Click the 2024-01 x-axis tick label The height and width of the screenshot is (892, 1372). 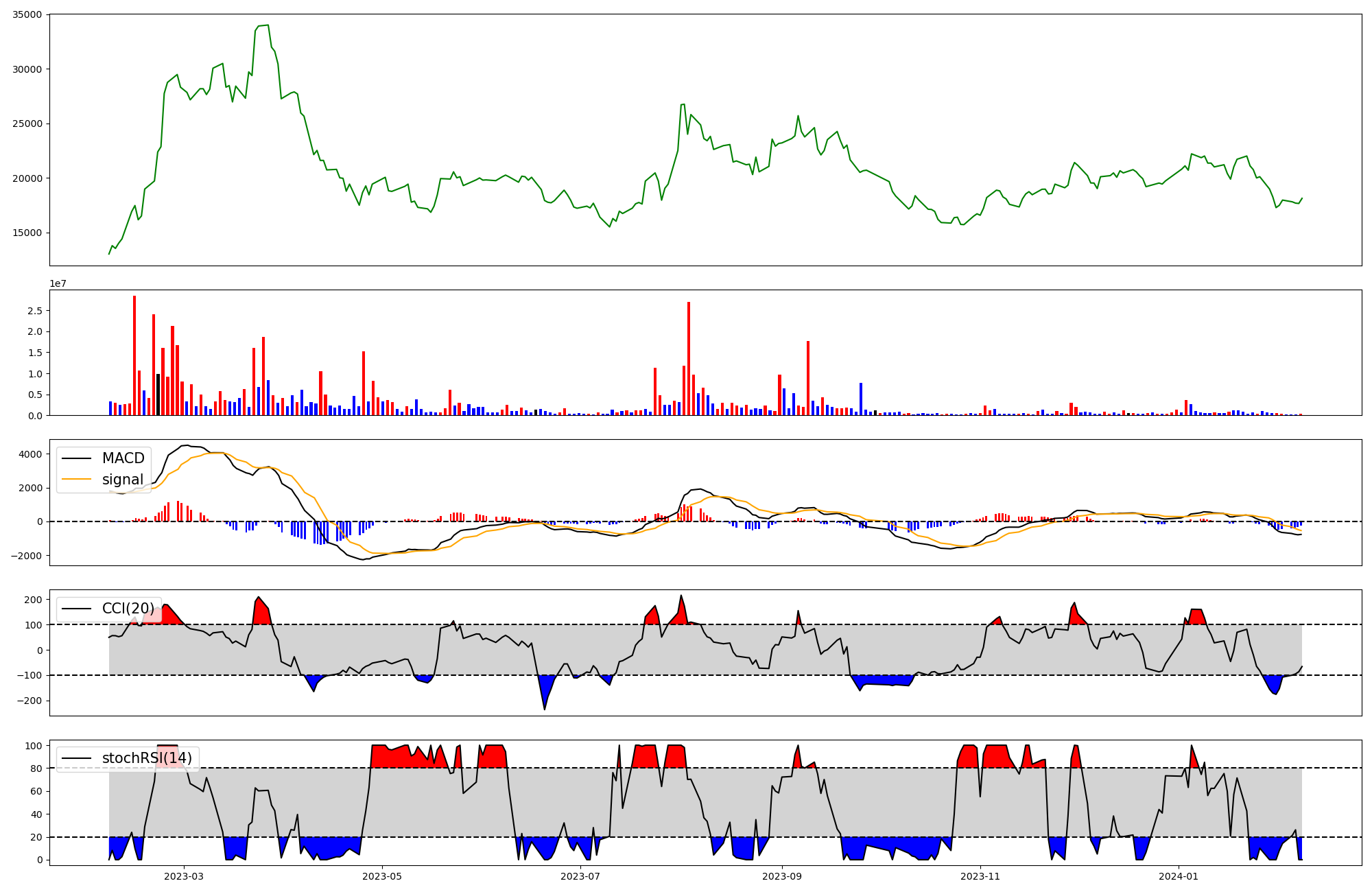tap(1179, 876)
